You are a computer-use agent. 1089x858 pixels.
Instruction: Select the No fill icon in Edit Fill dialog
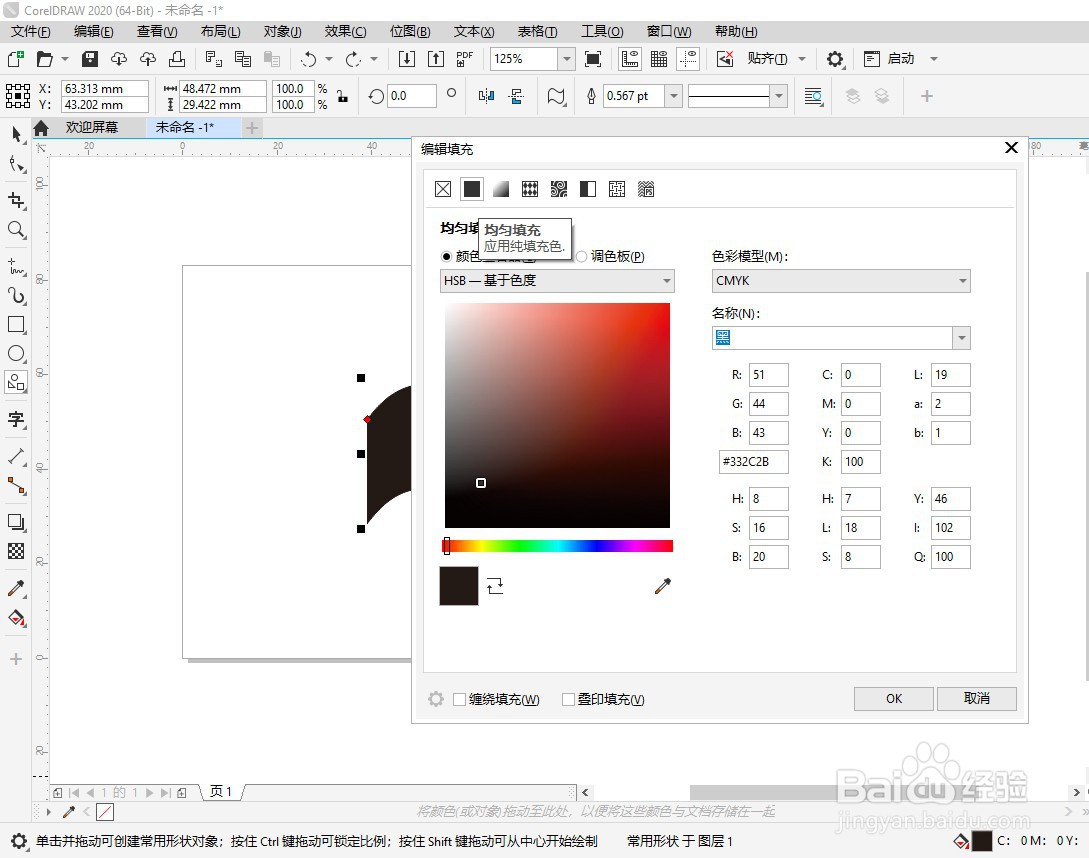tap(443, 189)
